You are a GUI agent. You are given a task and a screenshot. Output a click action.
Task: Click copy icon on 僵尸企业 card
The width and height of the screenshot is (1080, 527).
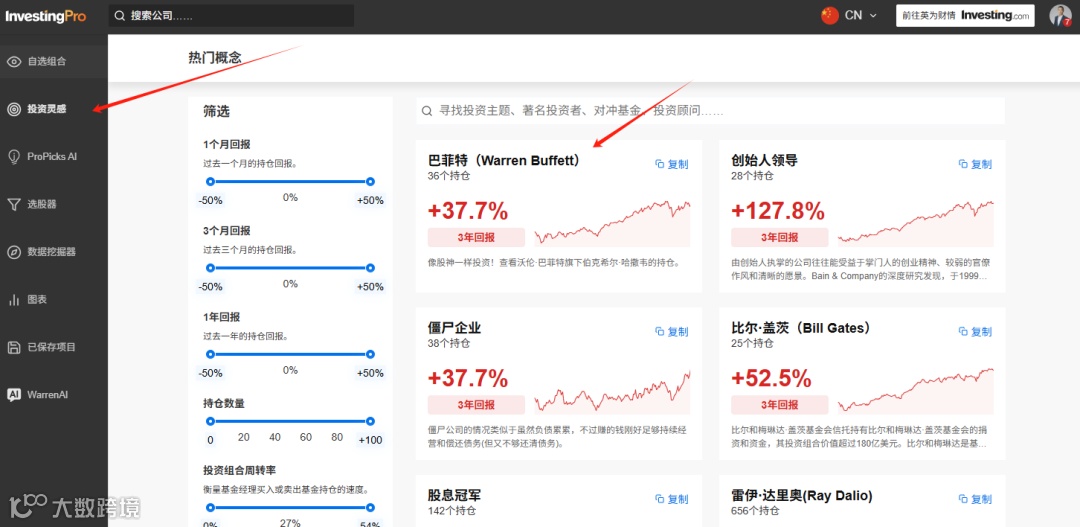tap(659, 331)
